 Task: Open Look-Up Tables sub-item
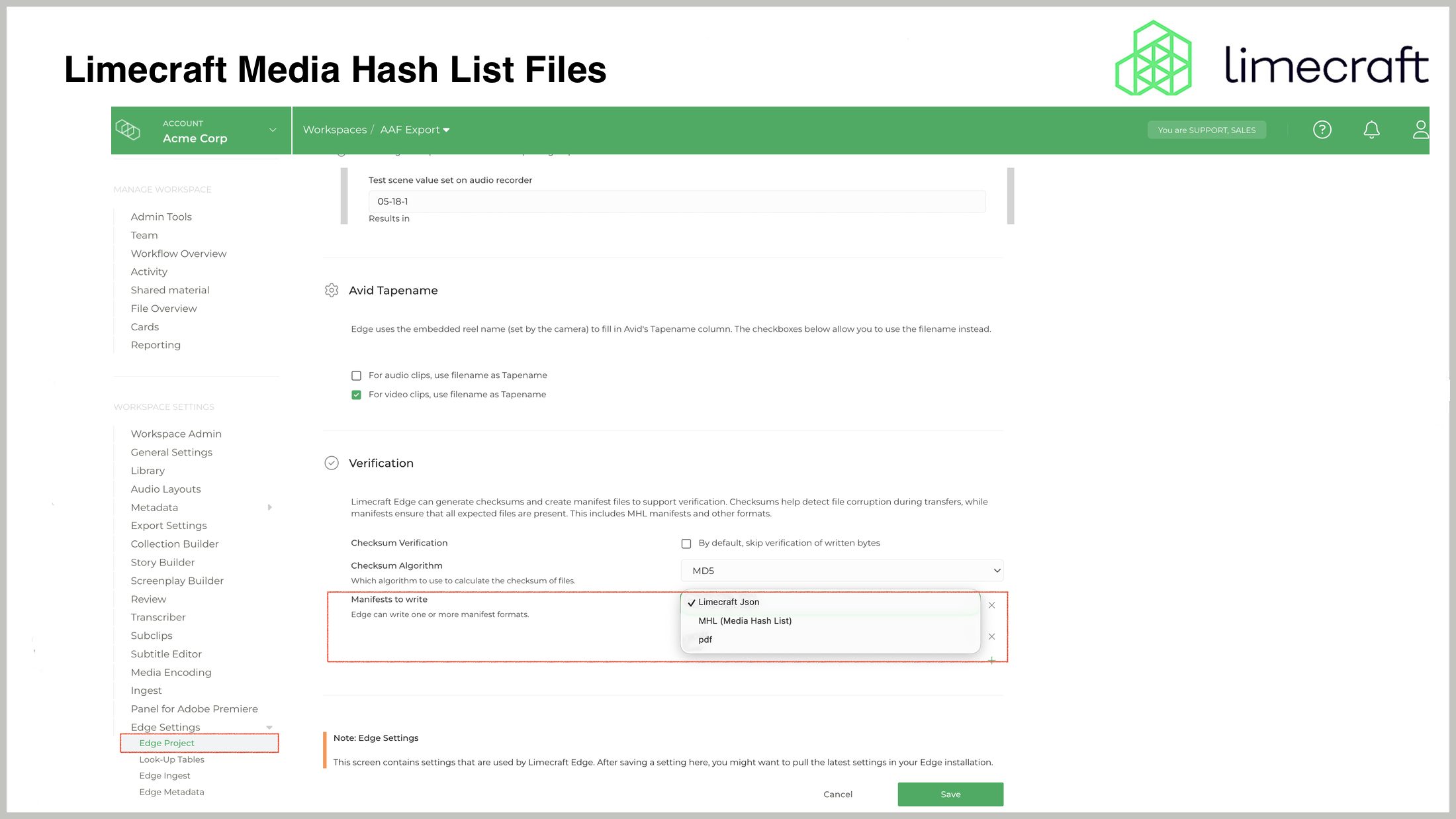(x=171, y=759)
